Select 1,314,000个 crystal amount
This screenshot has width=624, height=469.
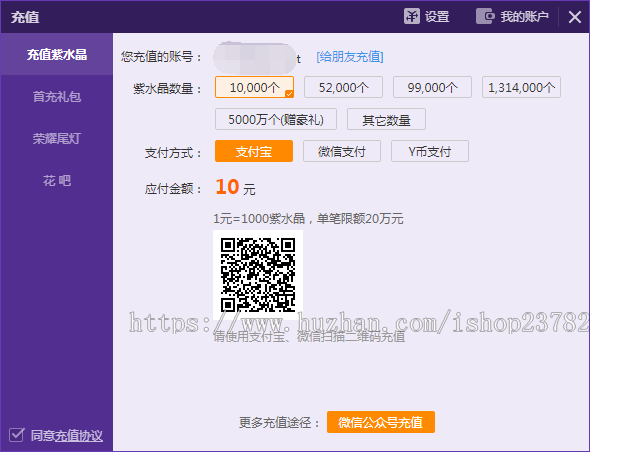[x=521, y=87]
